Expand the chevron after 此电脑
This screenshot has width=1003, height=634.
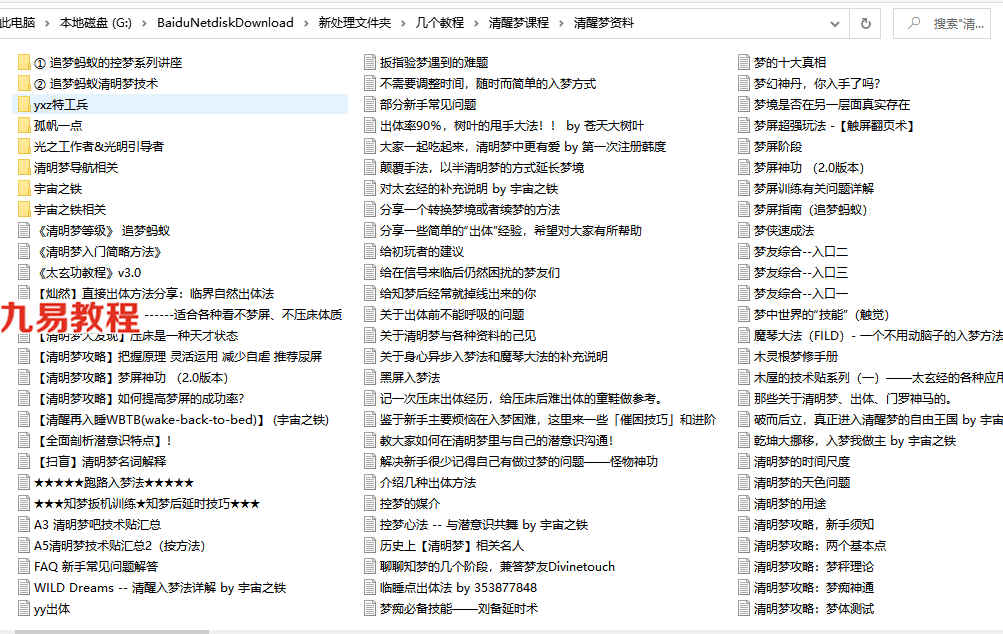click(47, 24)
